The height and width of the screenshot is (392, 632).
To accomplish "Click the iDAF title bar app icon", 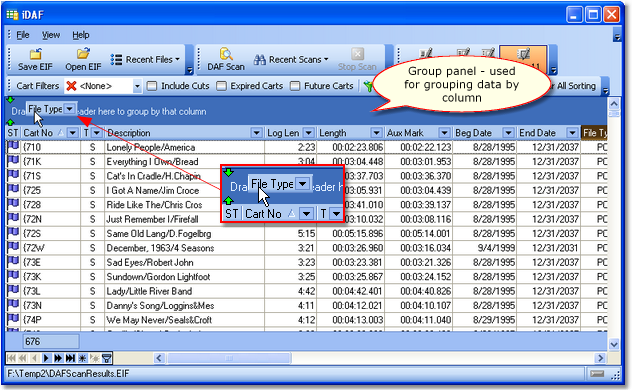I will pyautogui.click(x=12, y=15).
